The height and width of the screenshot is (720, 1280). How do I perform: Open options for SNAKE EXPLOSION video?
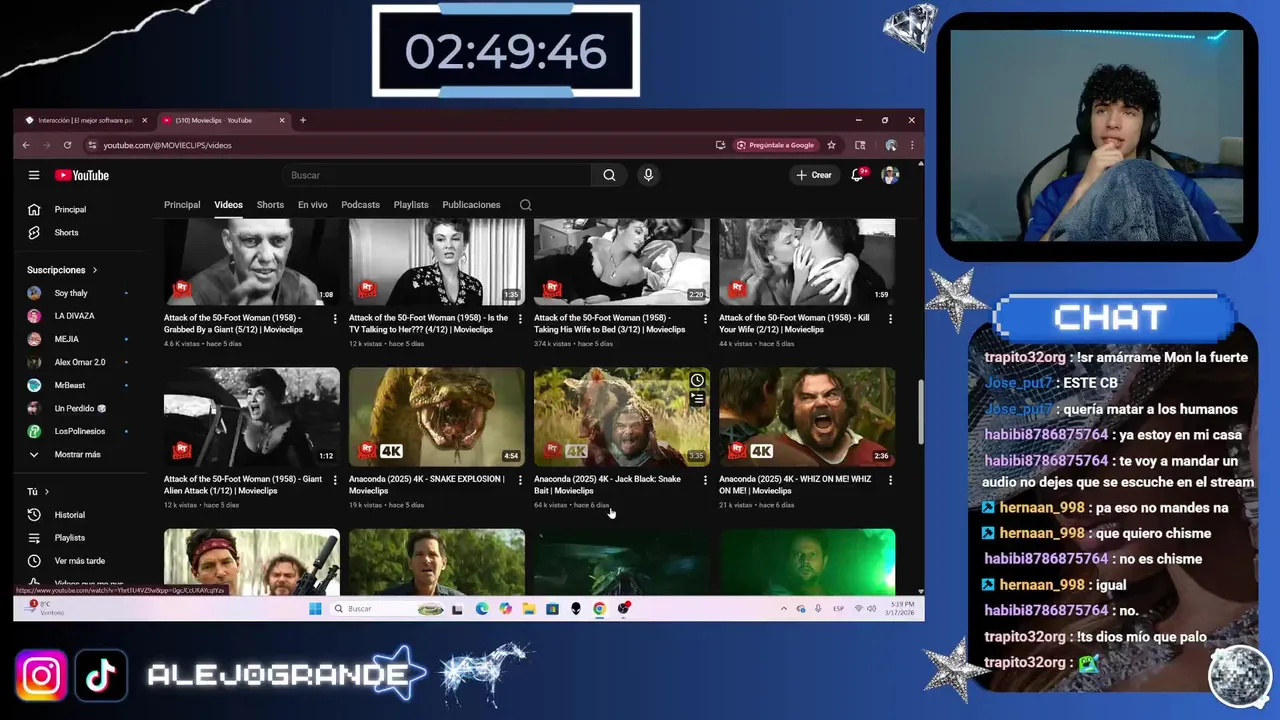[520, 480]
